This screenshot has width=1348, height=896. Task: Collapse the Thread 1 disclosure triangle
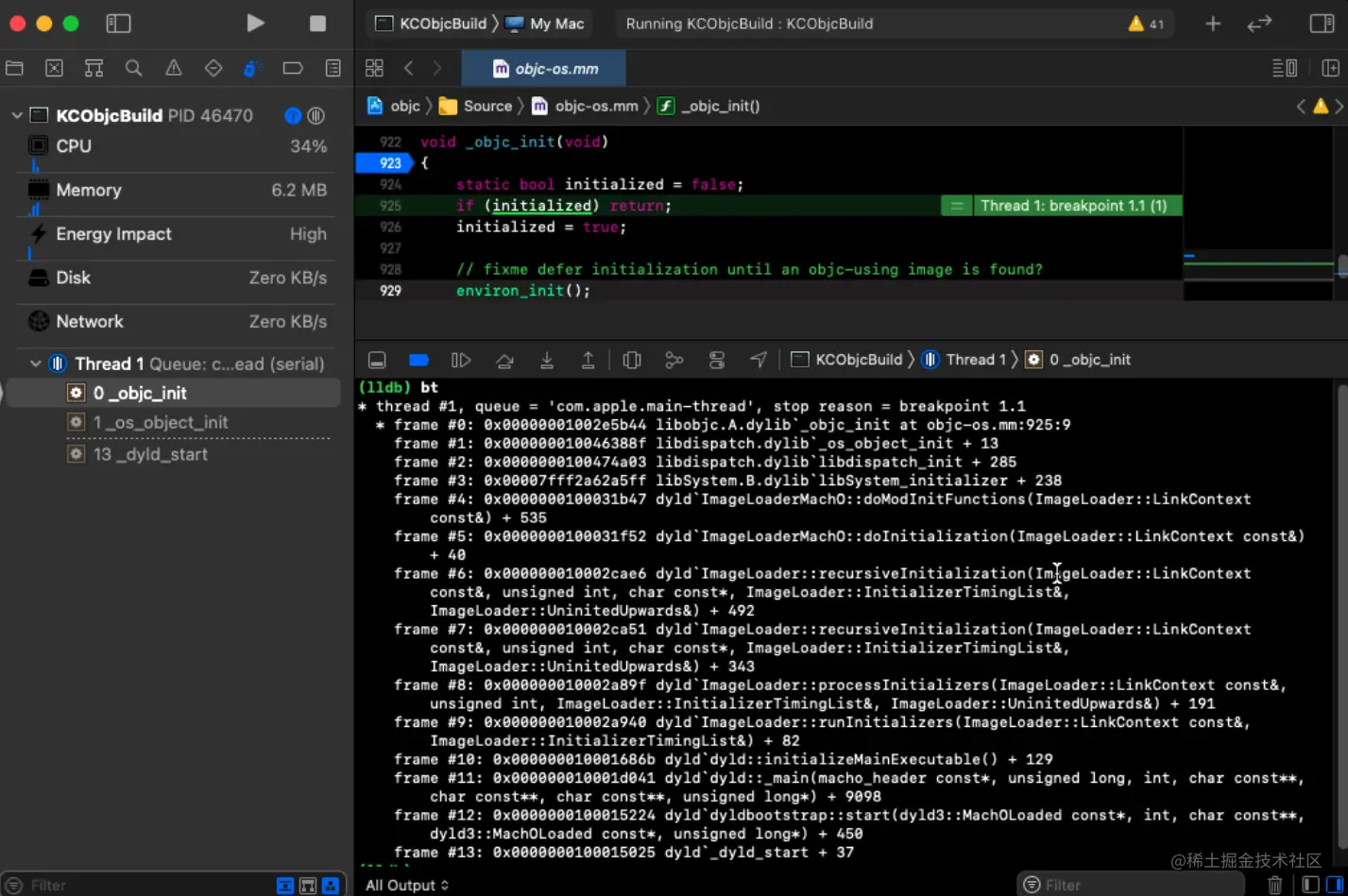35,363
